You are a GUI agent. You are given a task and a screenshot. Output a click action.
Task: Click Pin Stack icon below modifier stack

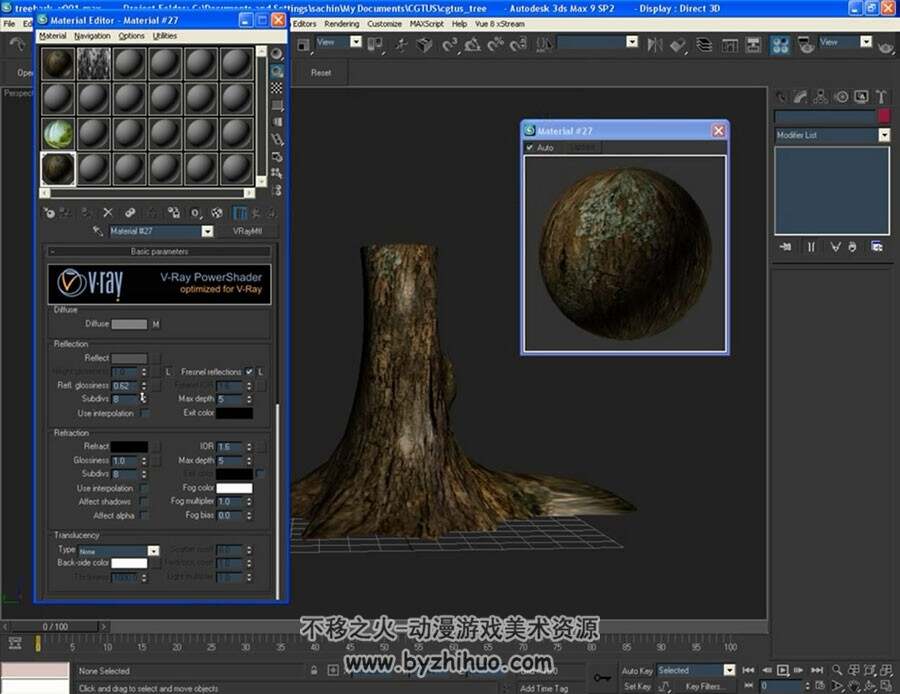pos(785,247)
